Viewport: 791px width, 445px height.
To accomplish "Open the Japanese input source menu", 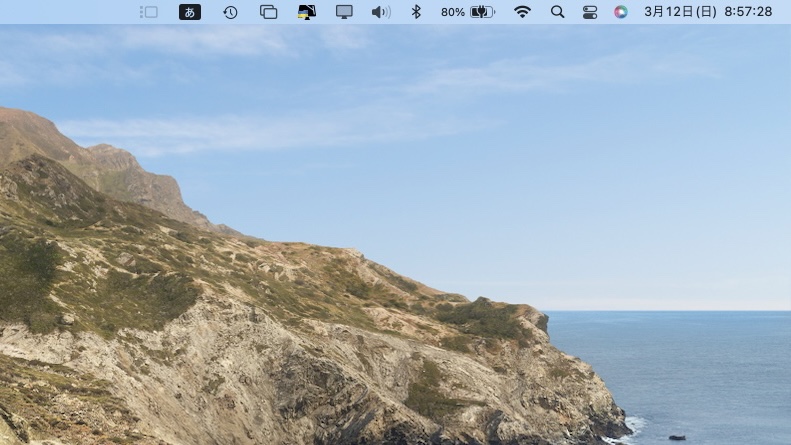I will click(189, 12).
